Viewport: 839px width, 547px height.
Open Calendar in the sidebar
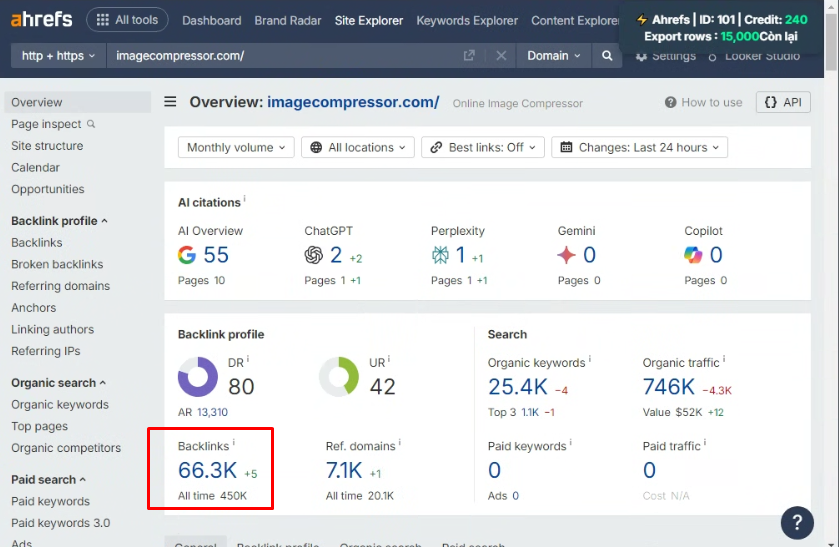pyautogui.click(x=35, y=168)
